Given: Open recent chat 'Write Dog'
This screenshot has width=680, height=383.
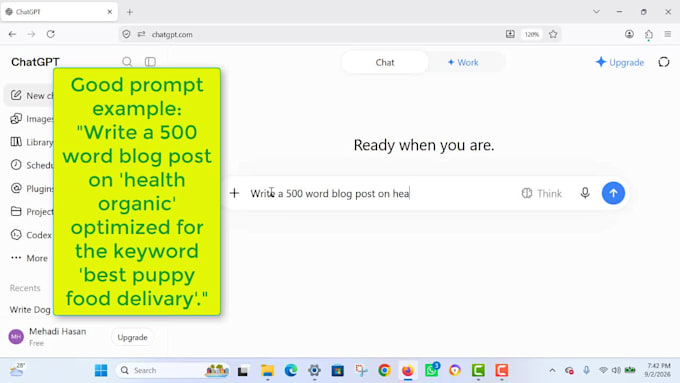Looking at the screenshot, I should point(29,309).
